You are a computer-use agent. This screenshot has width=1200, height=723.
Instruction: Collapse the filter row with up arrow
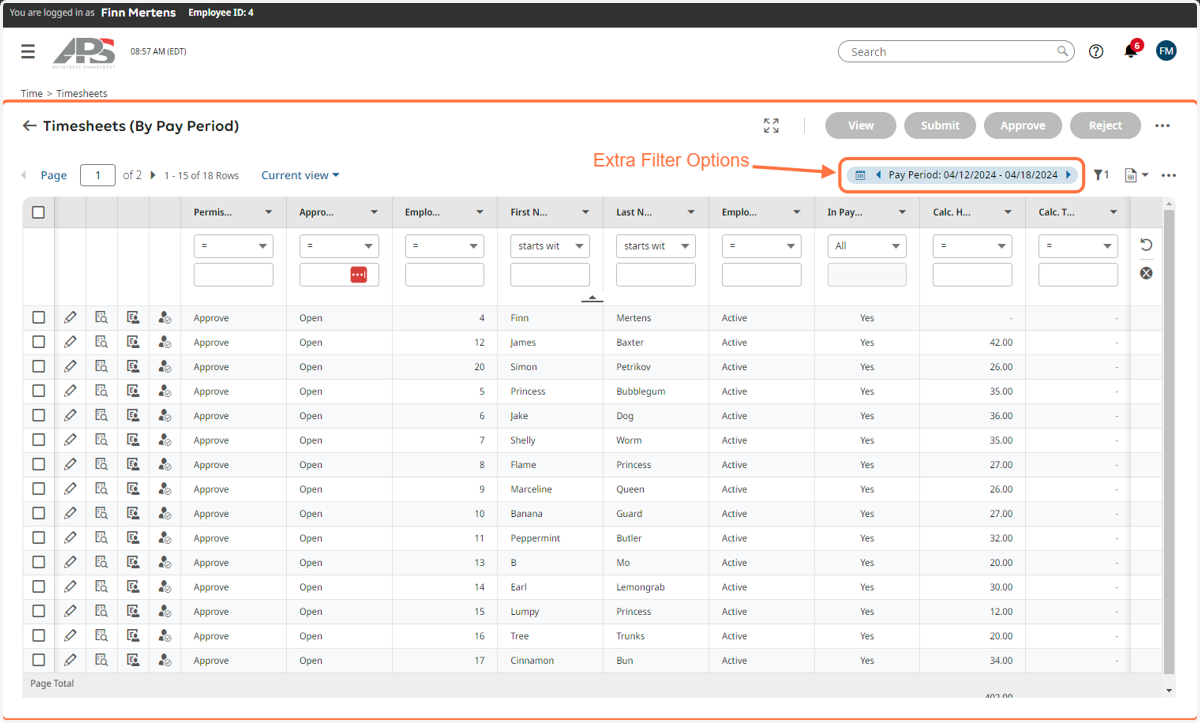pos(592,298)
